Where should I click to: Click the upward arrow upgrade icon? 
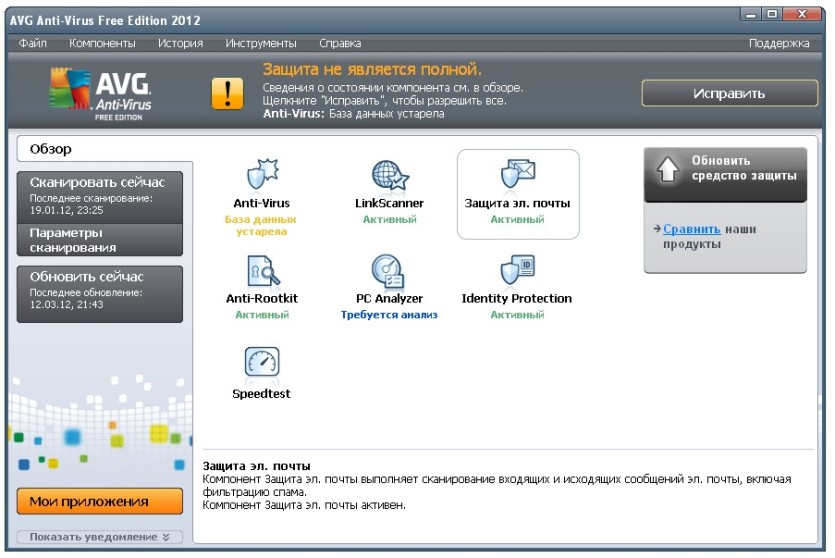click(x=667, y=169)
